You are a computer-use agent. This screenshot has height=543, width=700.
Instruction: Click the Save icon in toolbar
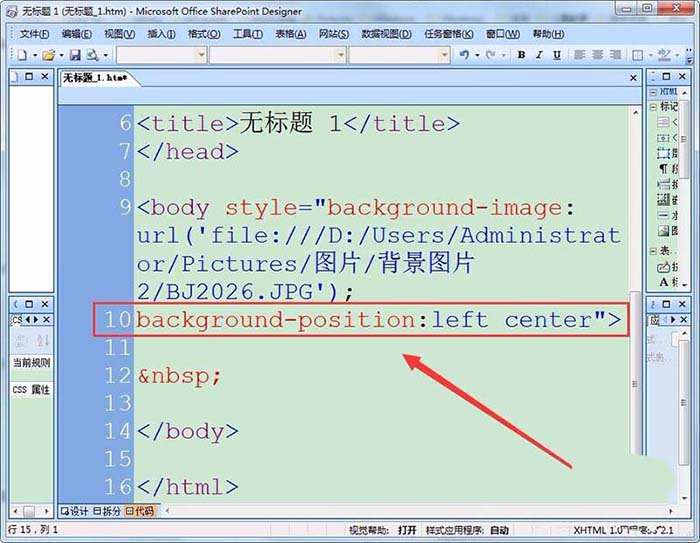click(x=74, y=55)
